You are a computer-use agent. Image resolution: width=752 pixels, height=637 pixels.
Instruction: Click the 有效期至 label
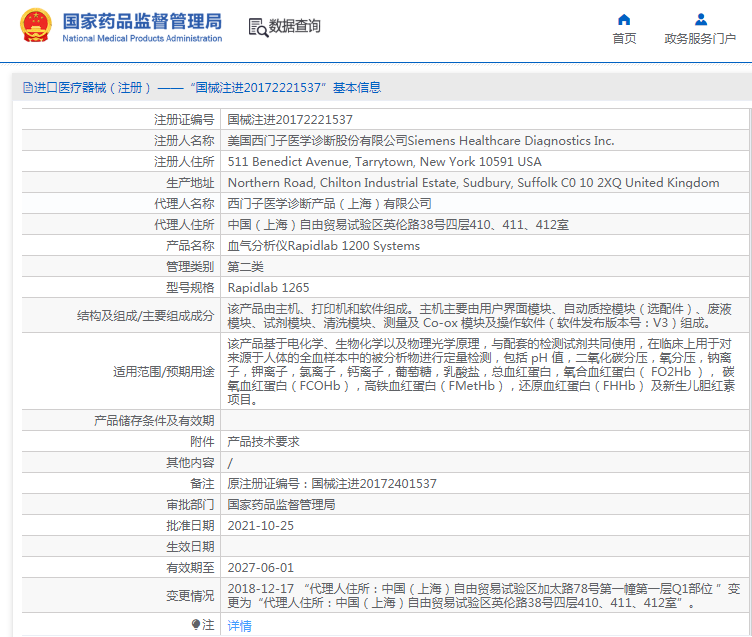coord(190,568)
